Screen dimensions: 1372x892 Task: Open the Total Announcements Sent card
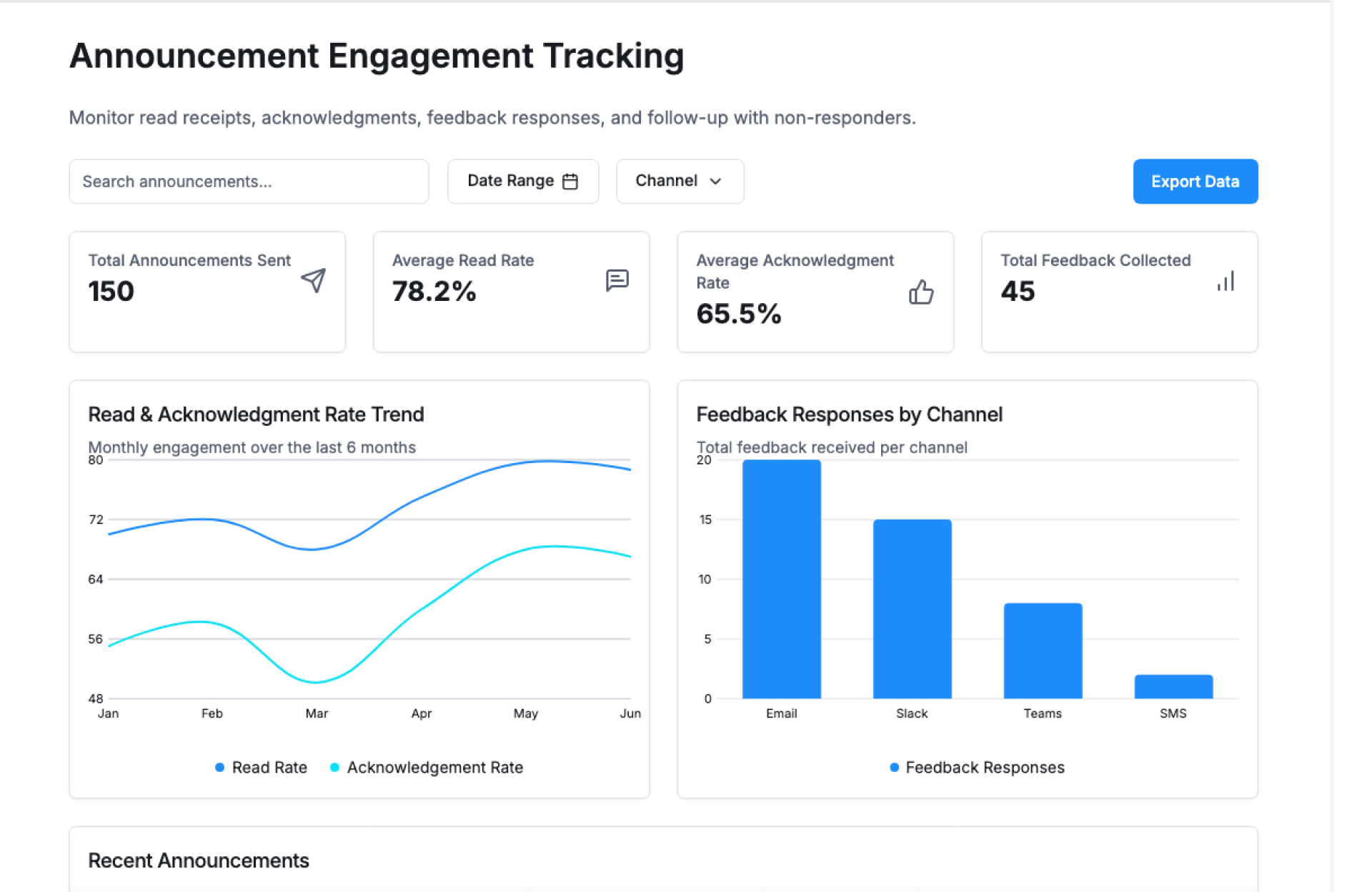[207, 292]
